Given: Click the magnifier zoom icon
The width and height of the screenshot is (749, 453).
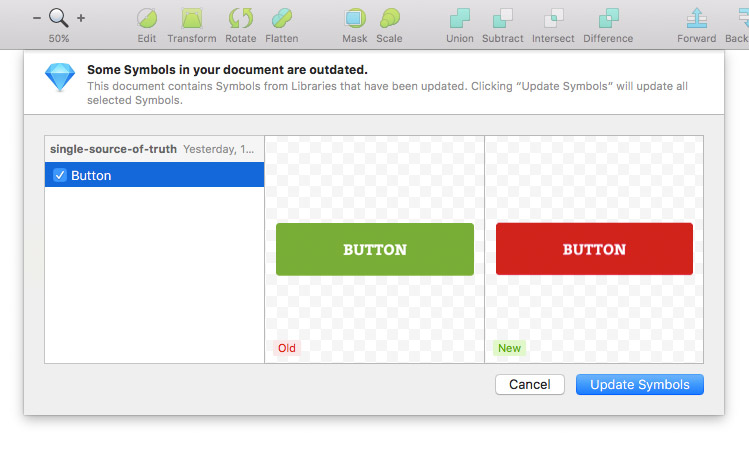Looking at the screenshot, I should click(x=59, y=18).
